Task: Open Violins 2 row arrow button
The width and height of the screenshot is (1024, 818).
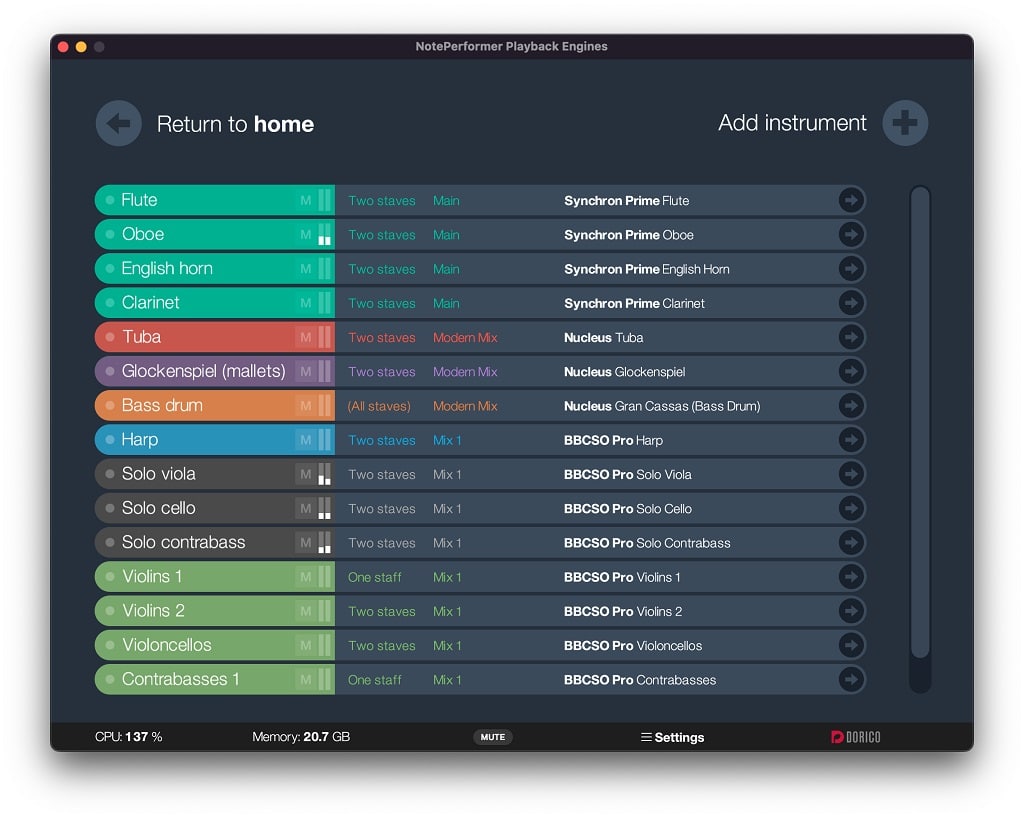Action: tap(851, 611)
